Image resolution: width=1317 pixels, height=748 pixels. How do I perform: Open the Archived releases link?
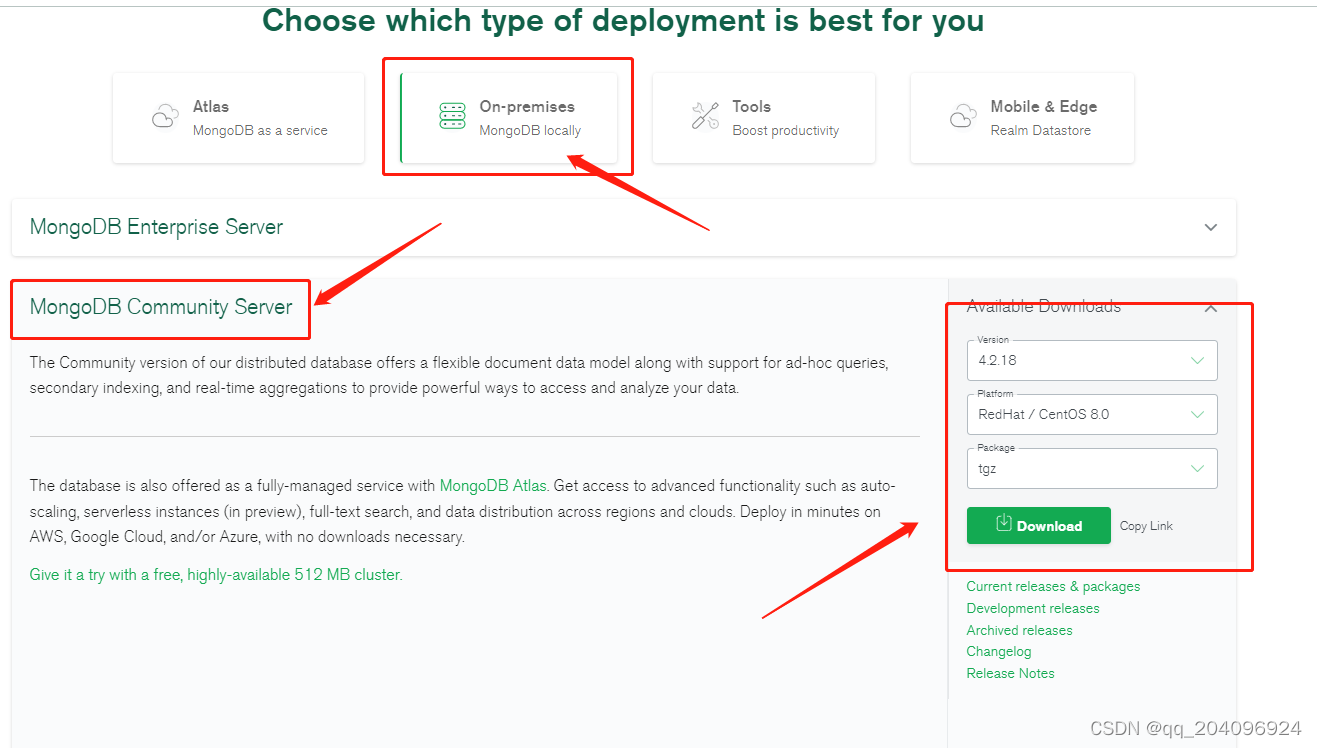(x=1019, y=630)
